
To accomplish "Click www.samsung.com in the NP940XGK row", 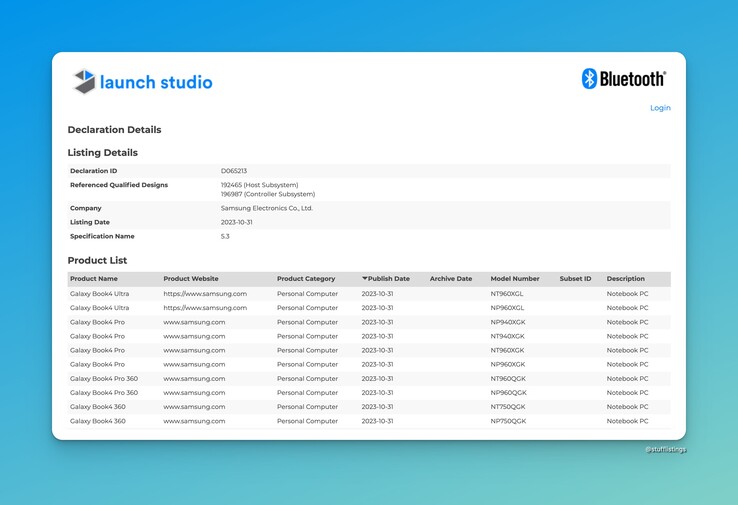I will tap(194, 322).
